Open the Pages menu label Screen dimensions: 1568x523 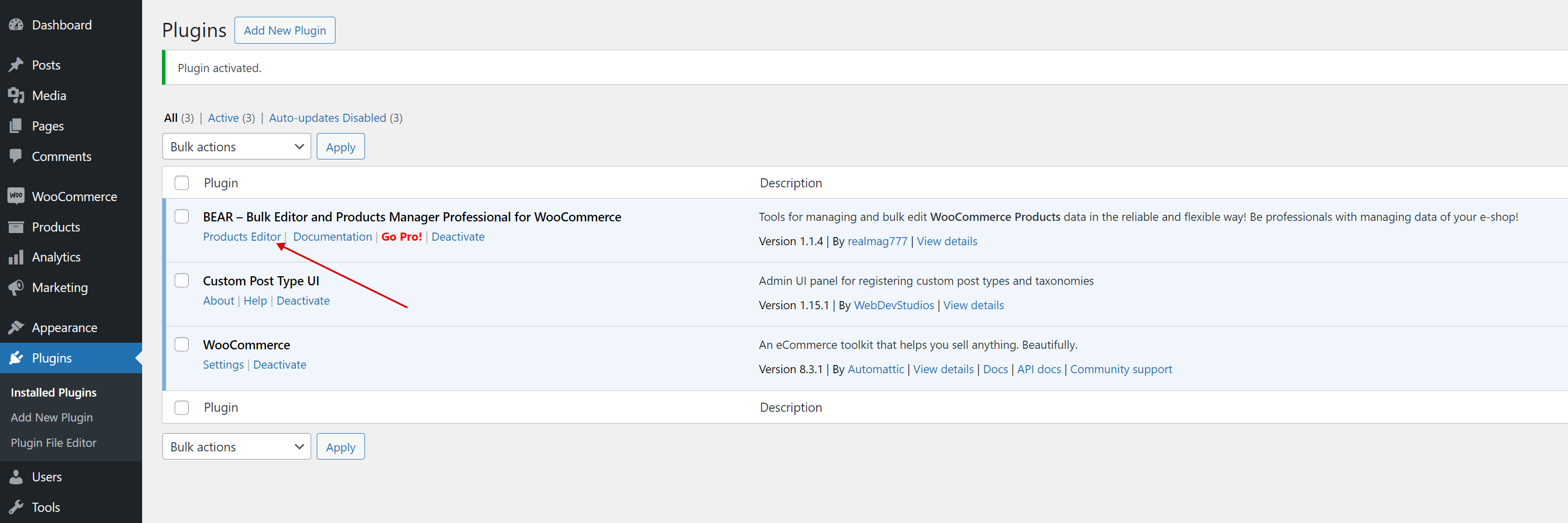(x=48, y=126)
